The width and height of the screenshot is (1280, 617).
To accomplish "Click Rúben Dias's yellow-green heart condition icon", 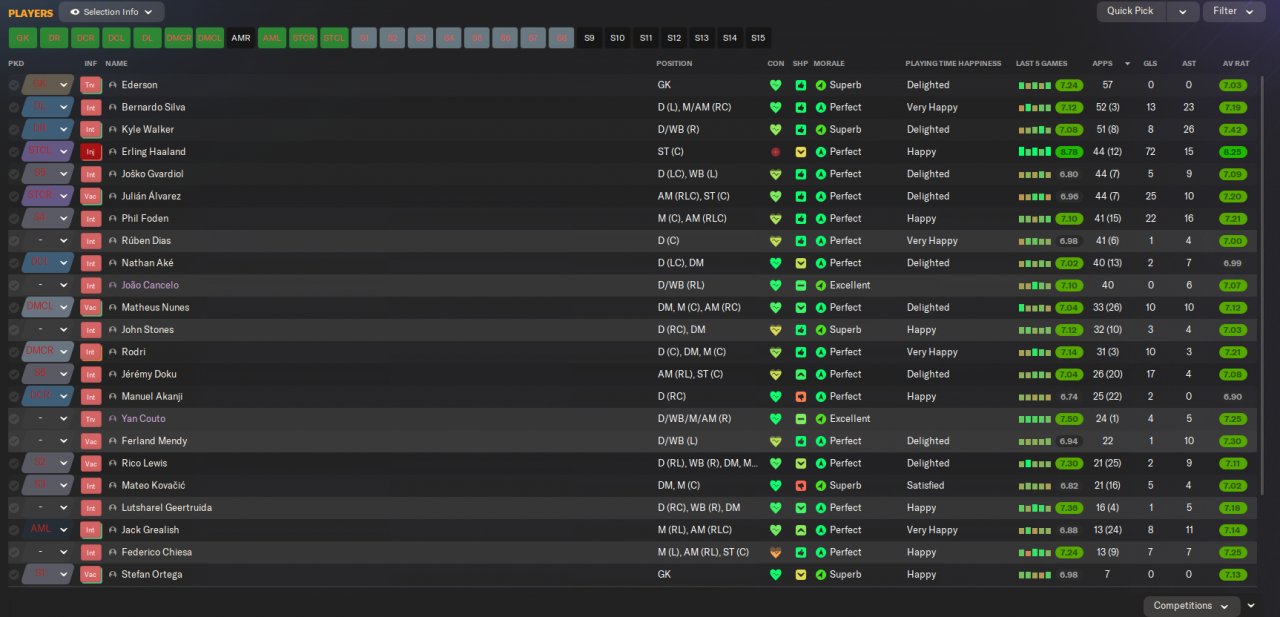I will [775, 241].
